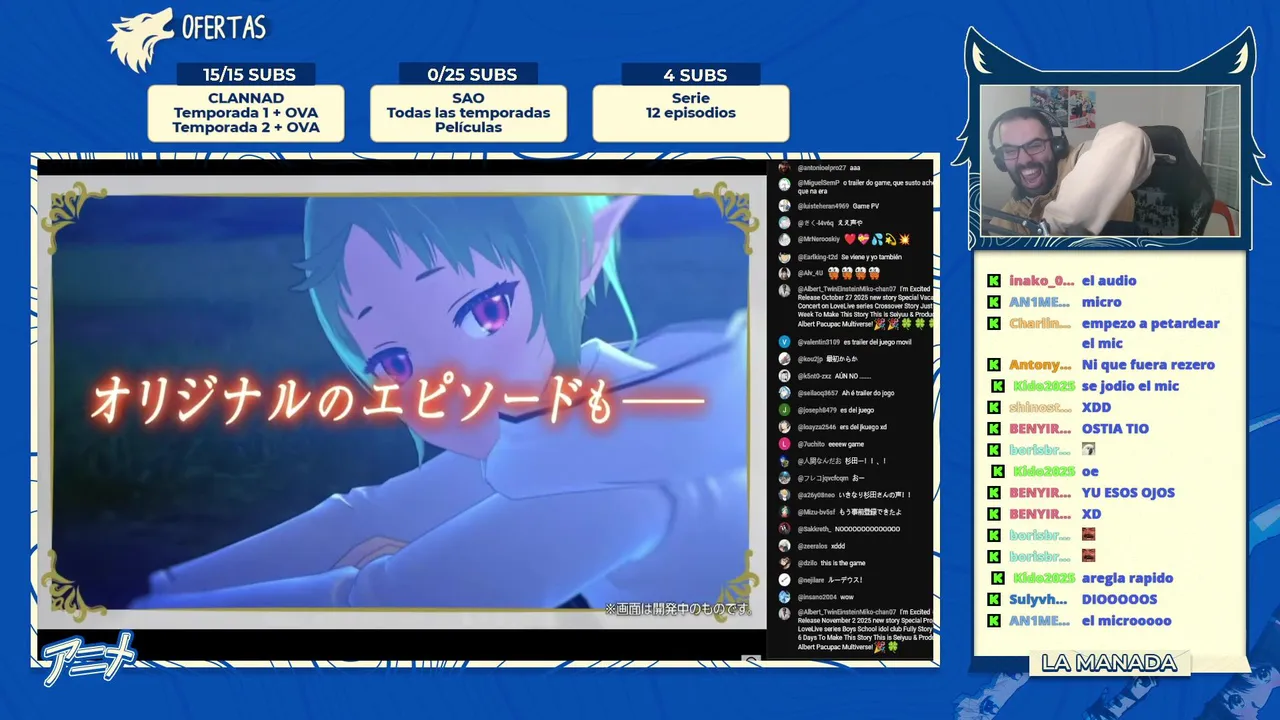Click the Kick badge beside Antony
The height and width of the screenshot is (720, 1280).
pos(994,365)
